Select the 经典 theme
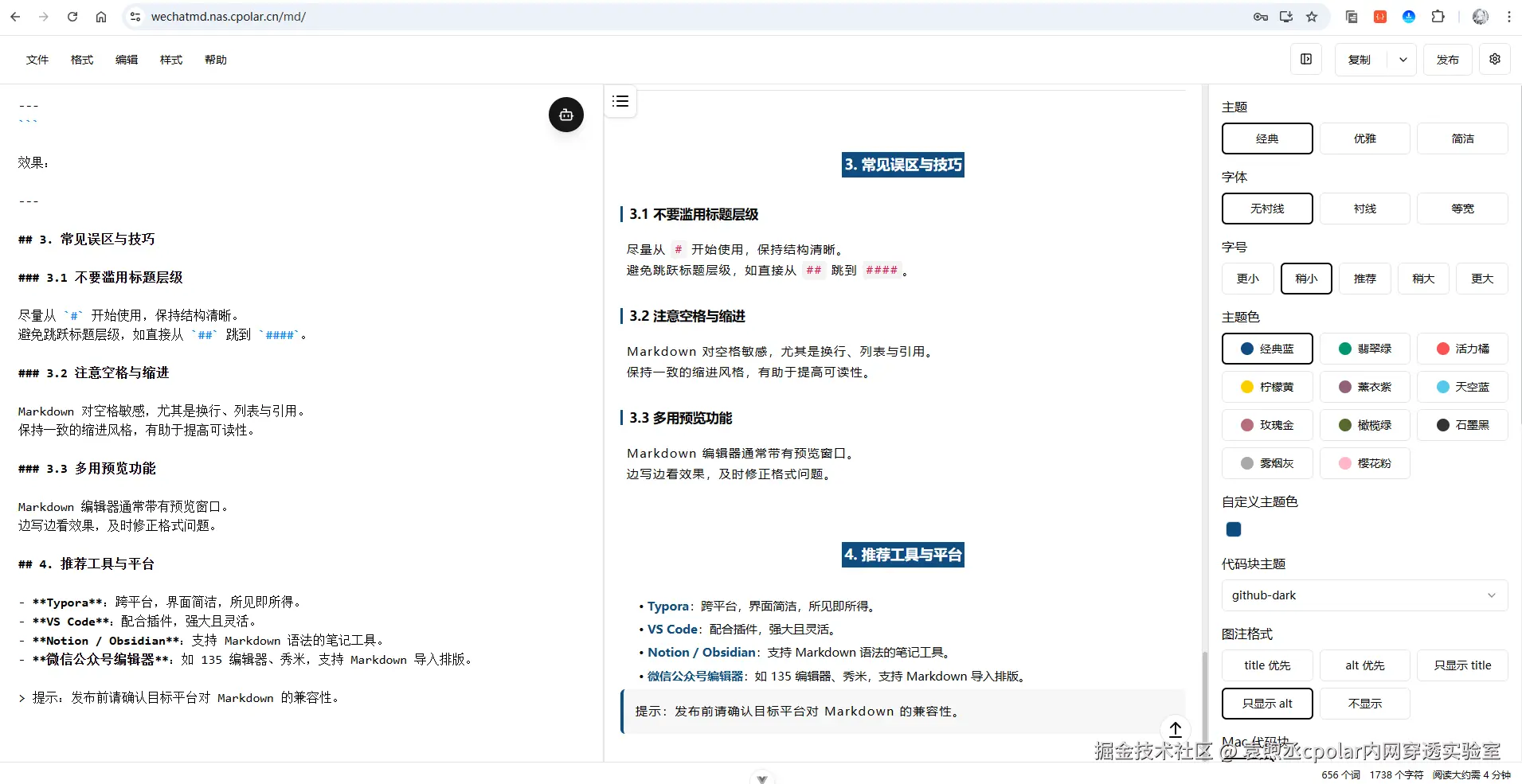1522x784 pixels. pyautogui.click(x=1267, y=138)
